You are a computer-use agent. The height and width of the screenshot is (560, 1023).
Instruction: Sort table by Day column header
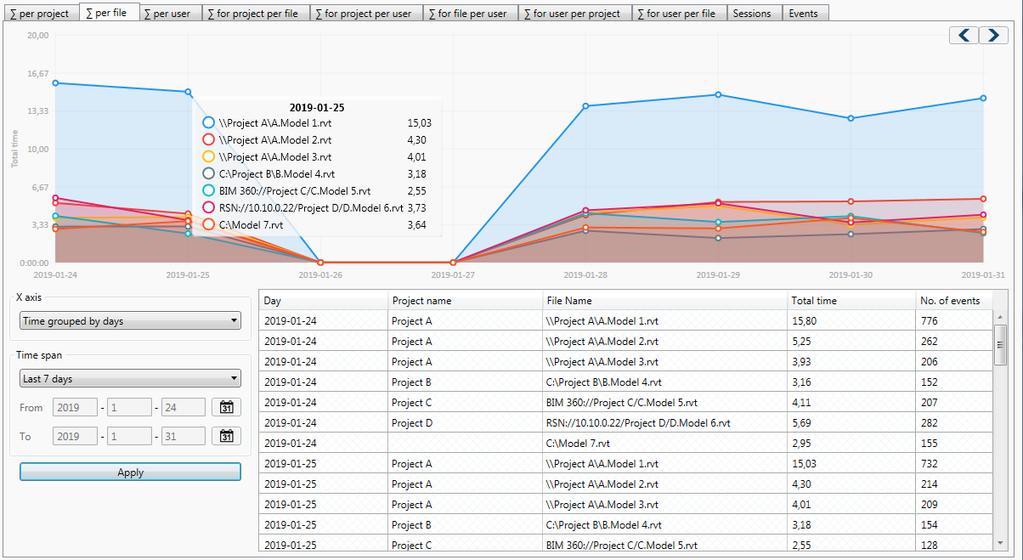[x=323, y=300]
